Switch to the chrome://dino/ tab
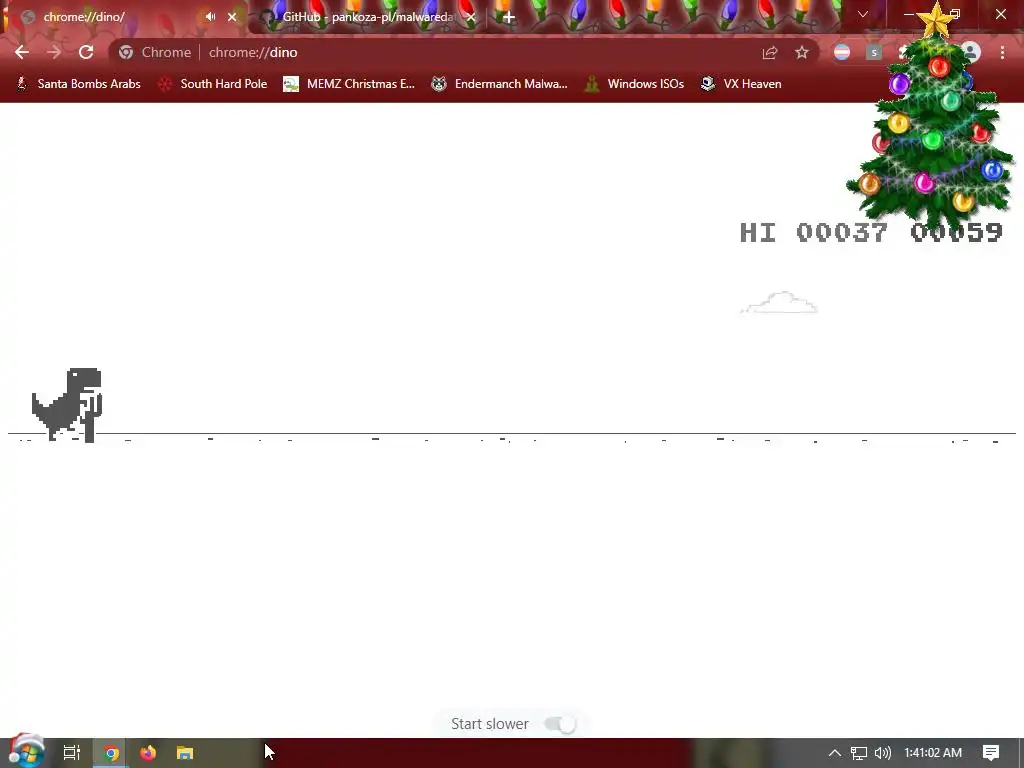The height and width of the screenshot is (768, 1024). (124, 17)
